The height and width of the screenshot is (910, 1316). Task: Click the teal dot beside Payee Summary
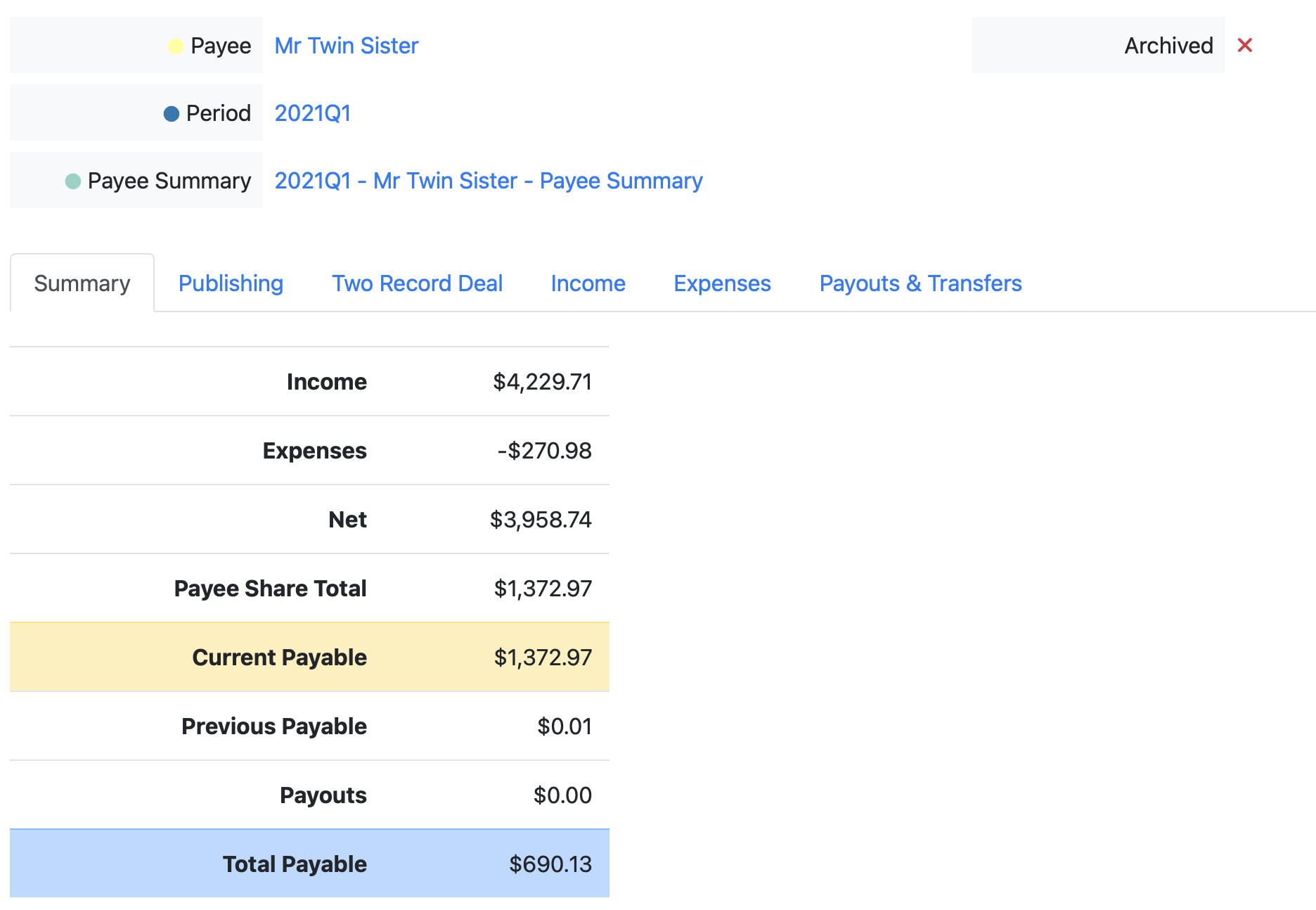73,181
